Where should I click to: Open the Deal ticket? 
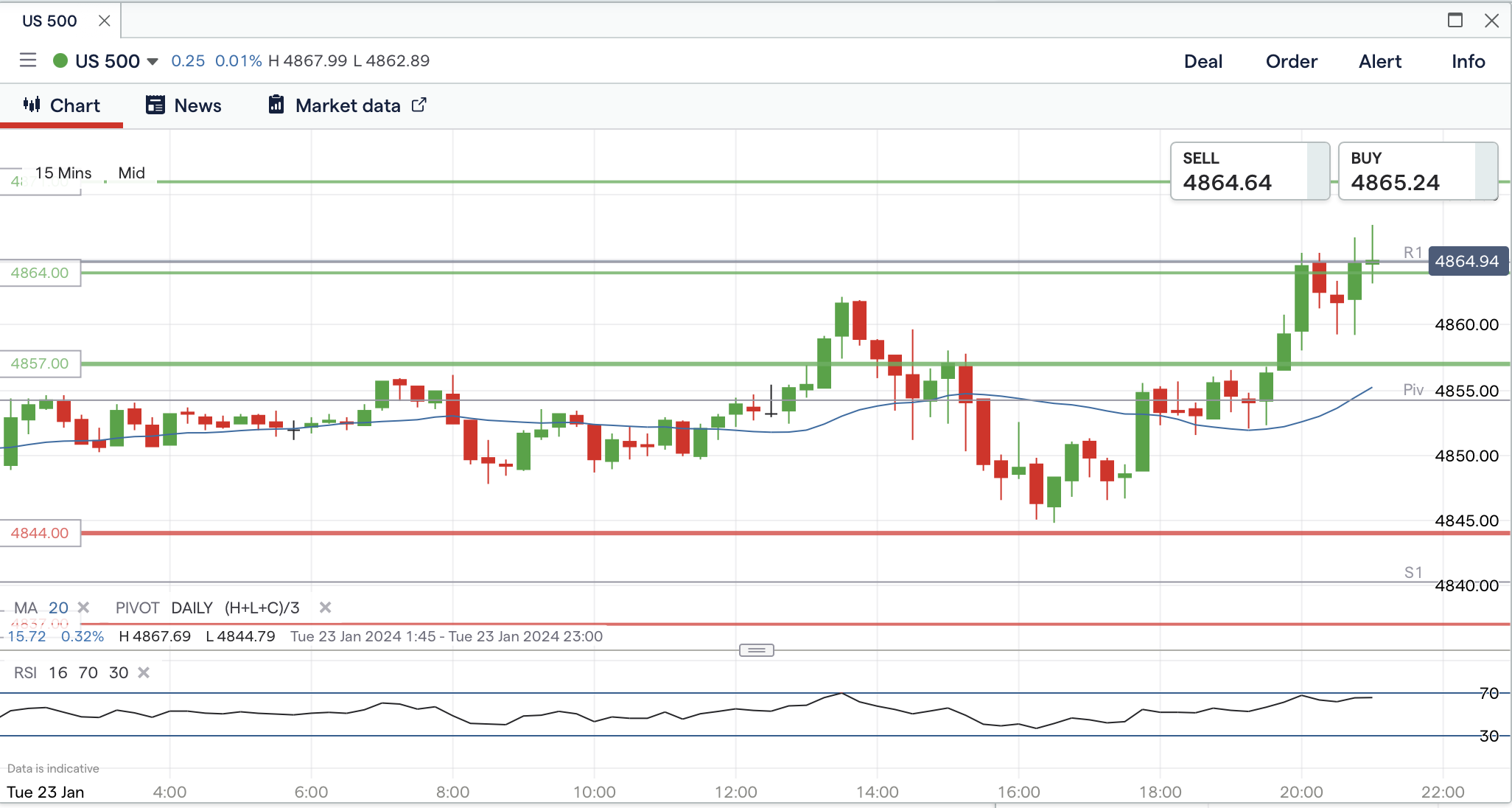coord(1203,61)
